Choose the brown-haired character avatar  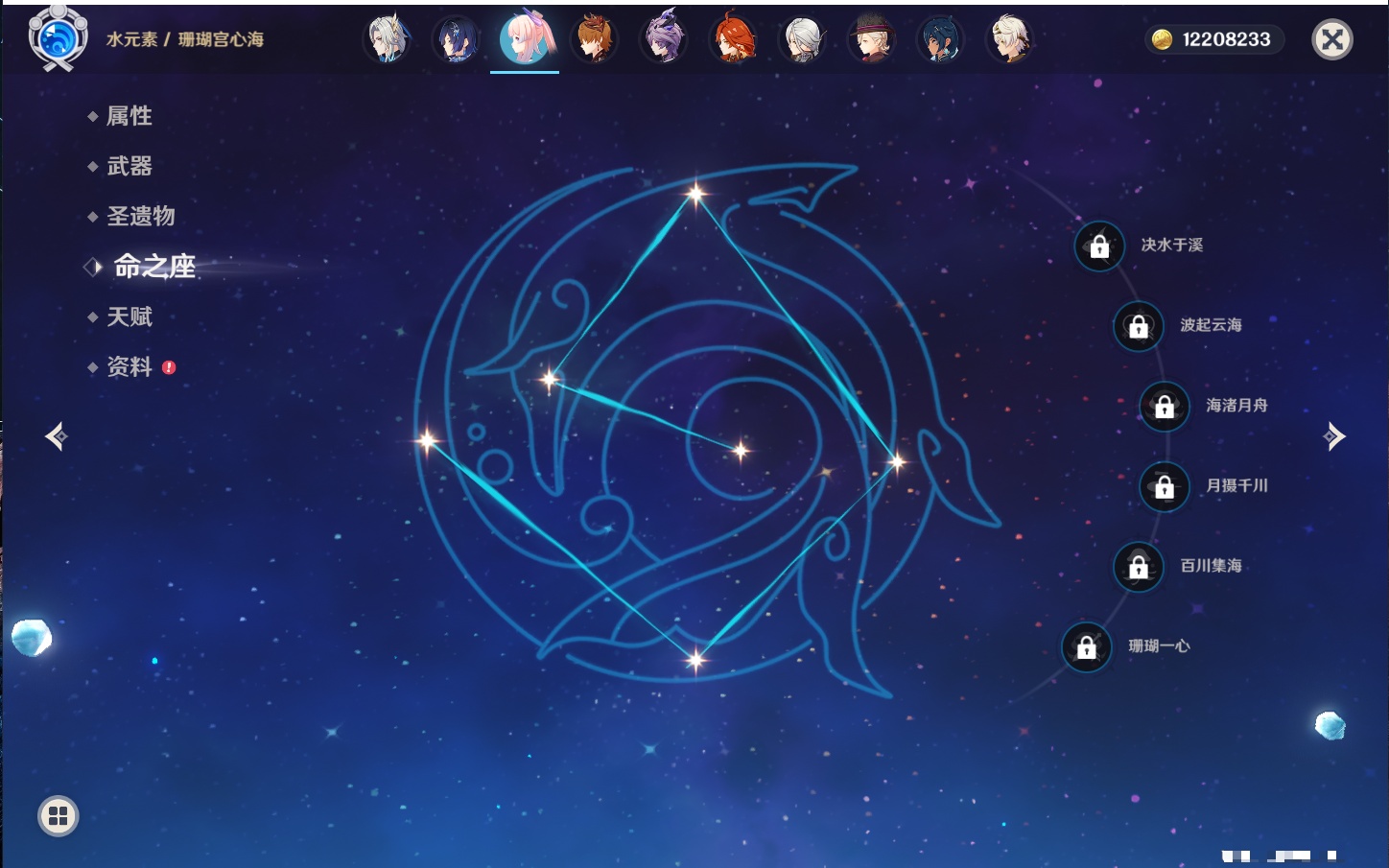coord(595,39)
